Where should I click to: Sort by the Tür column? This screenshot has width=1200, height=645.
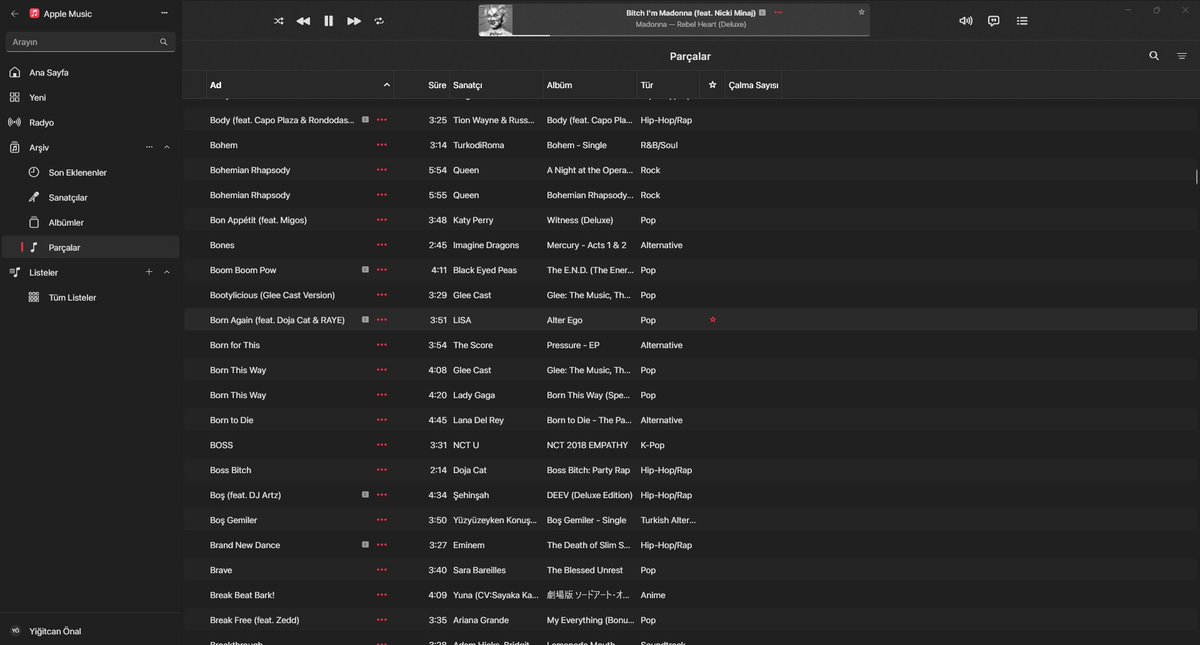click(x=668, y=85)
